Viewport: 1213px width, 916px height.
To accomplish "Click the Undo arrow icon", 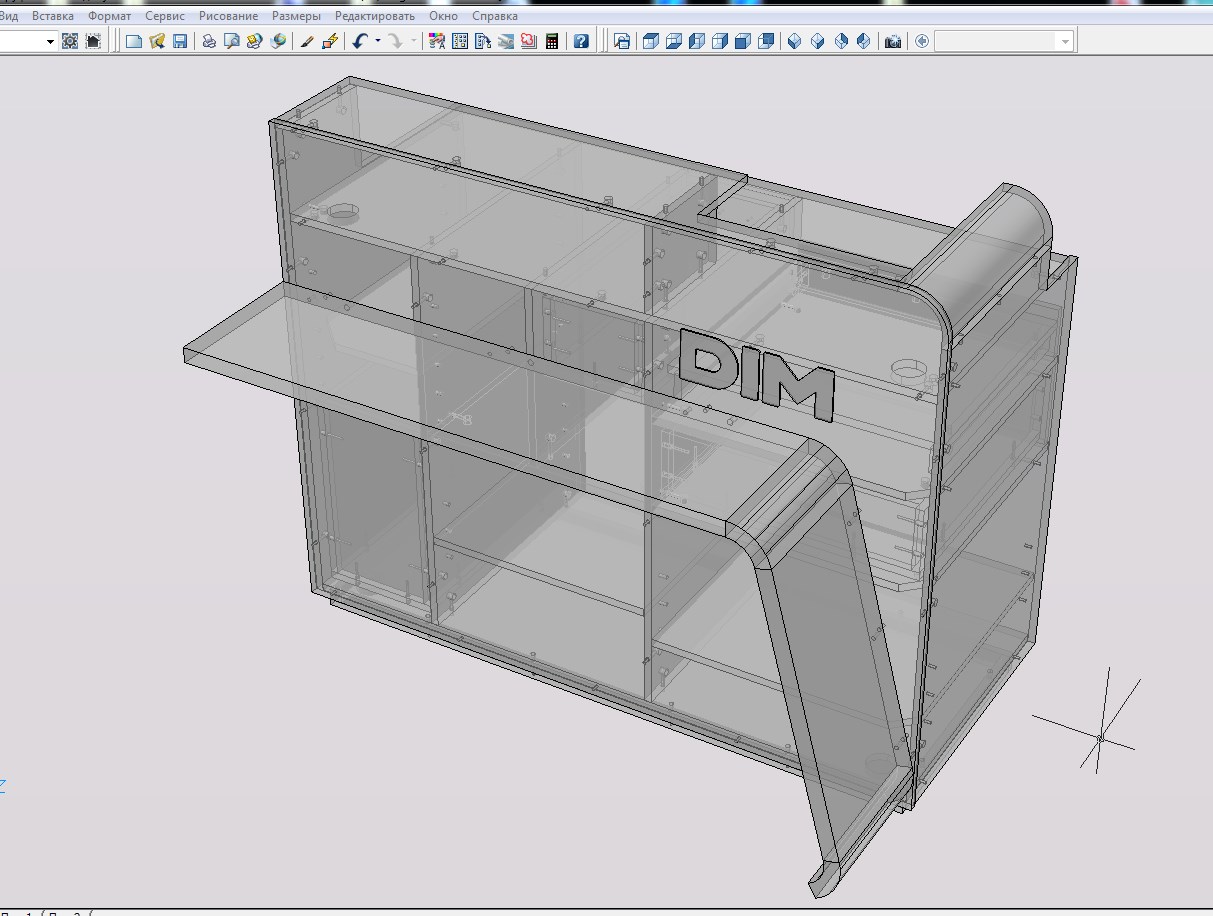I will [360, 41].
